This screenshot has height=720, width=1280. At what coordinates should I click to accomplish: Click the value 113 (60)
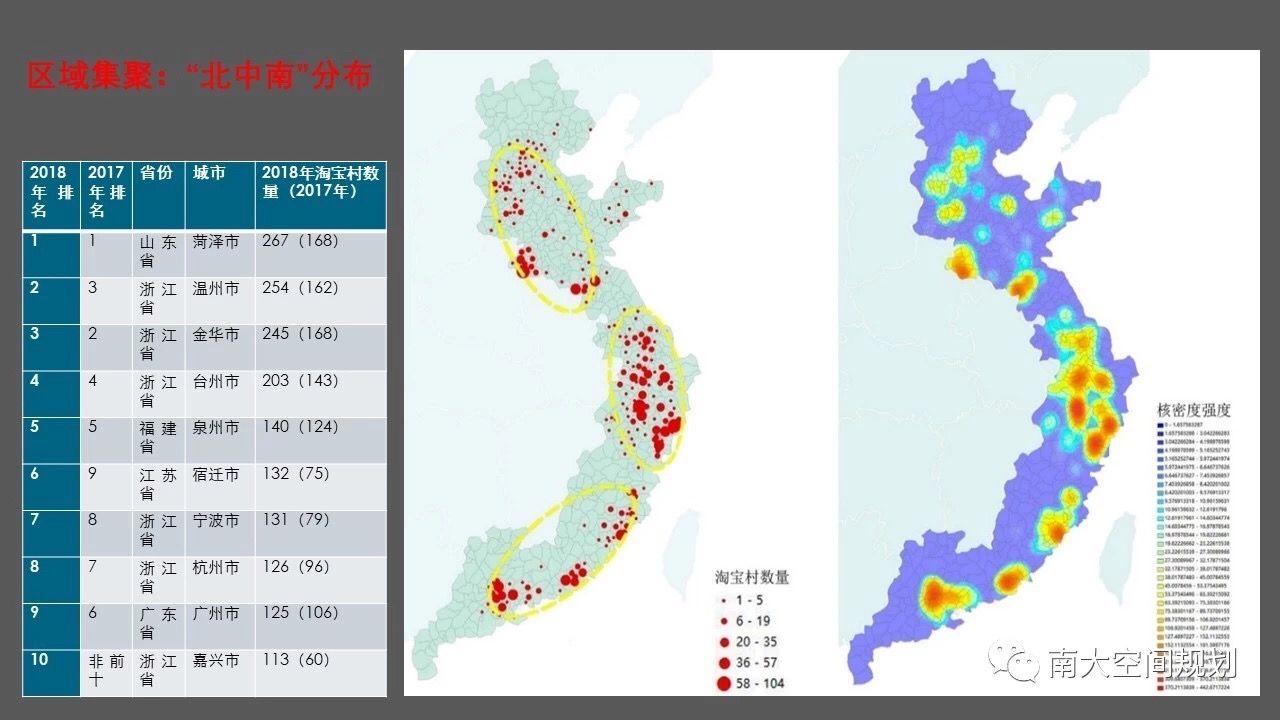pos(296,659)
